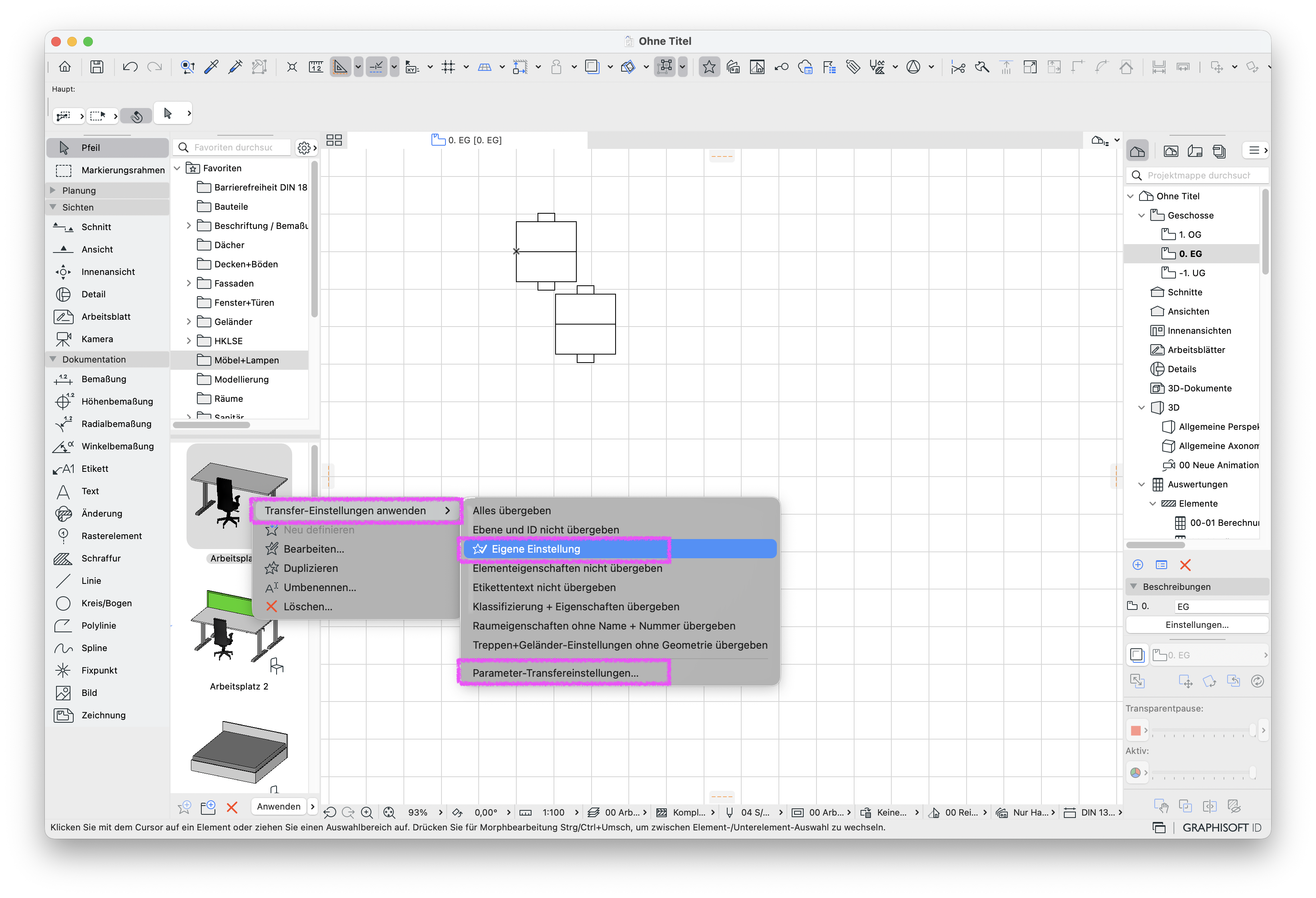Expand the HKLSE favorites folder

pos(189,341)
